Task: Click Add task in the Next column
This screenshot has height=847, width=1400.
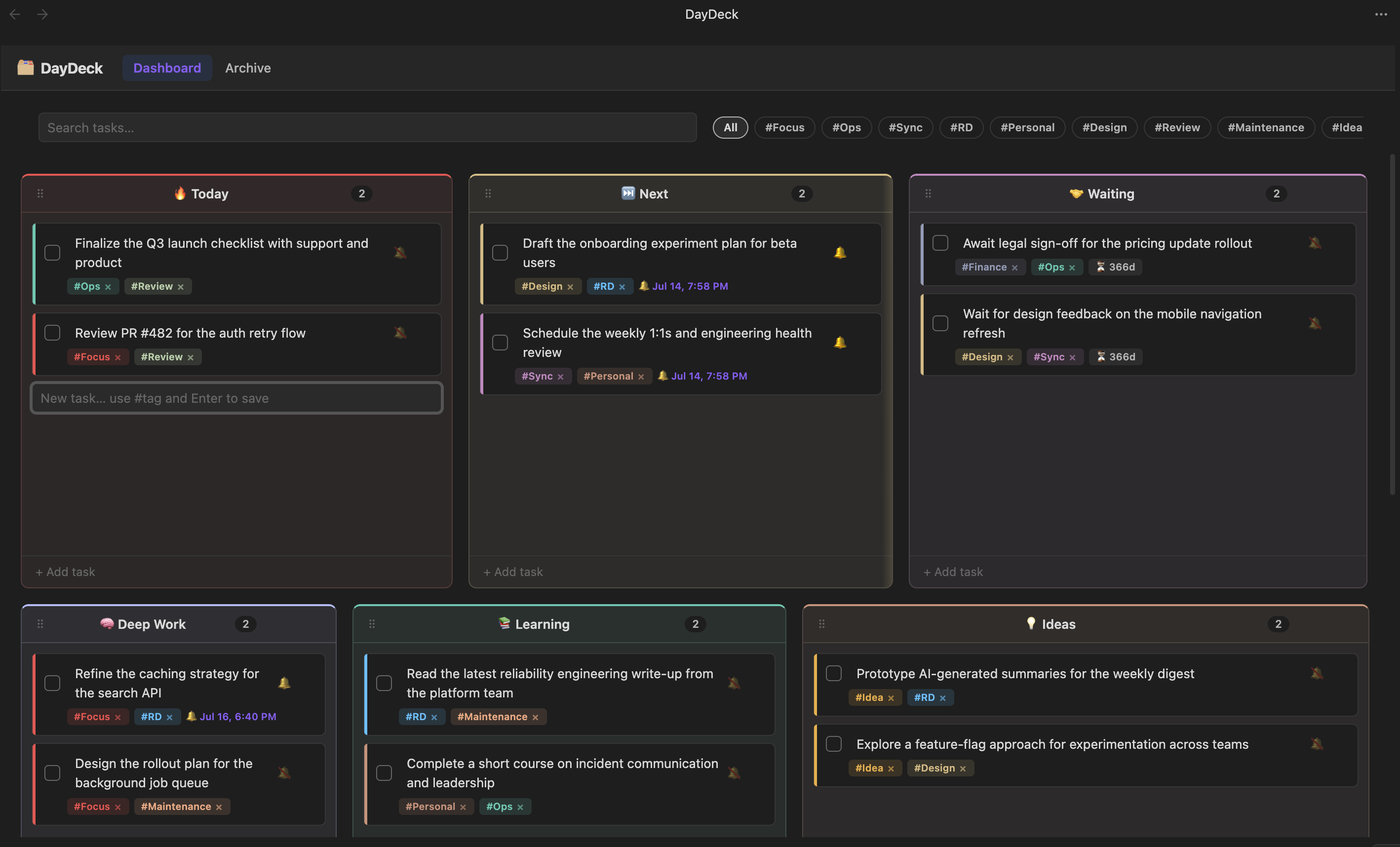Action: (x=513, y=572)
